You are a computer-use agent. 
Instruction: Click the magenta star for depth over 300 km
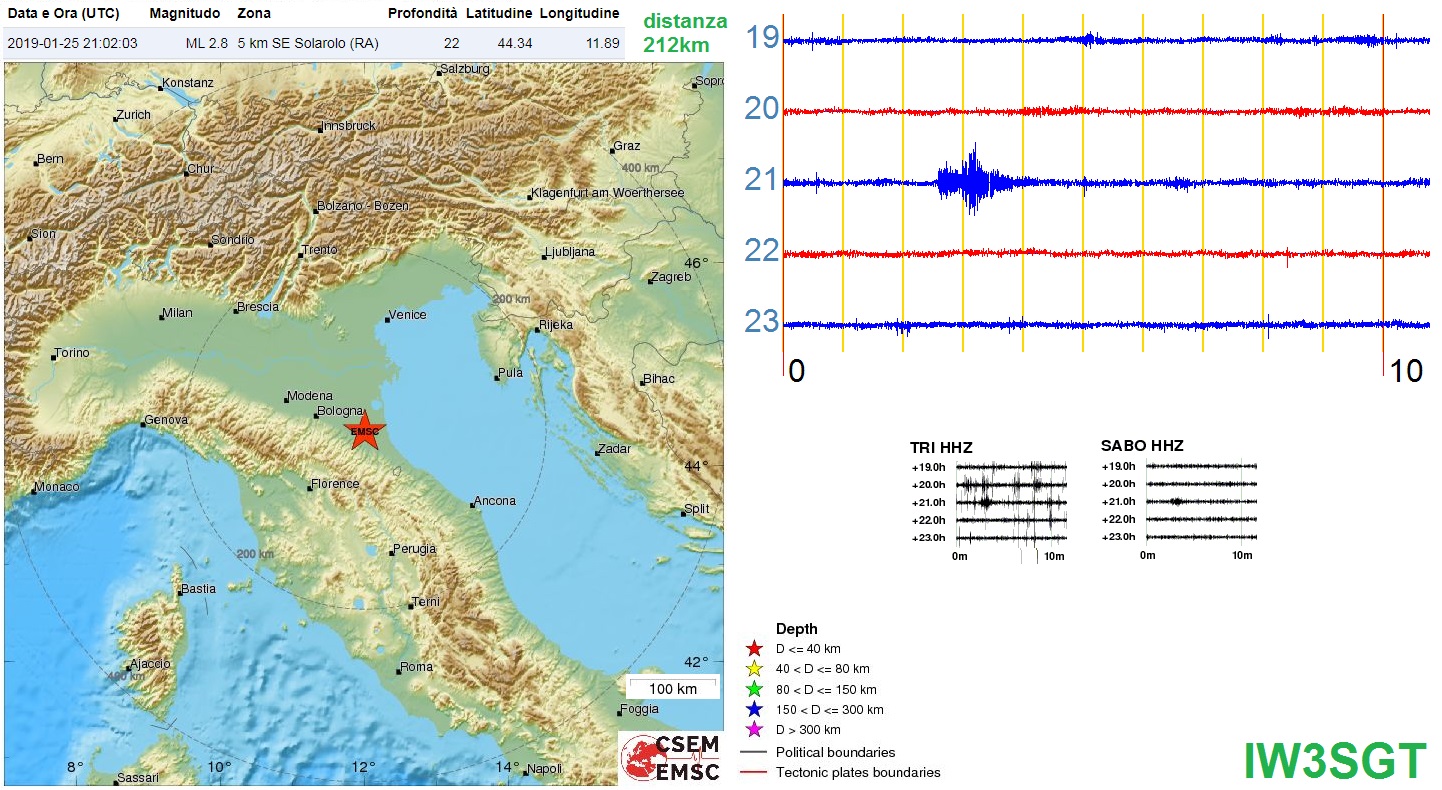755,729
